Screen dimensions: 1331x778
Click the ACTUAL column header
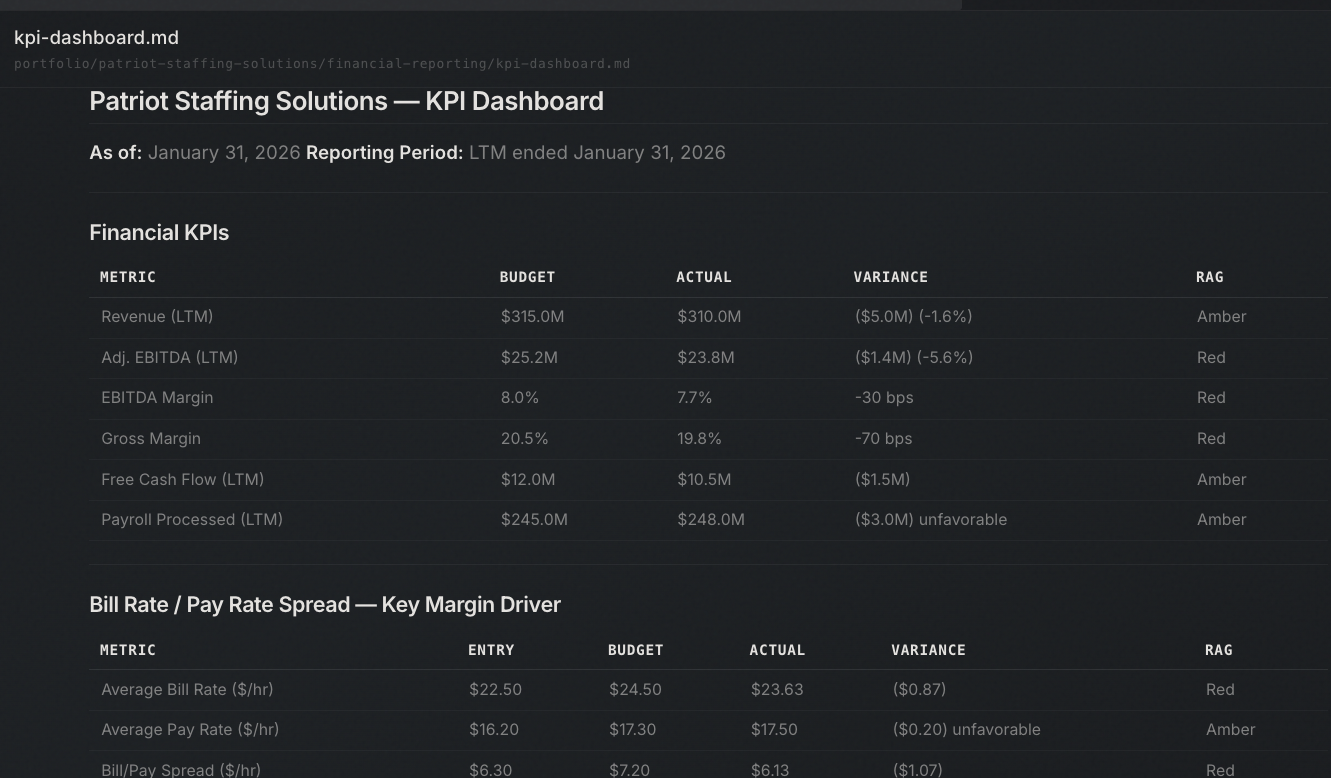tap(704, 277)
